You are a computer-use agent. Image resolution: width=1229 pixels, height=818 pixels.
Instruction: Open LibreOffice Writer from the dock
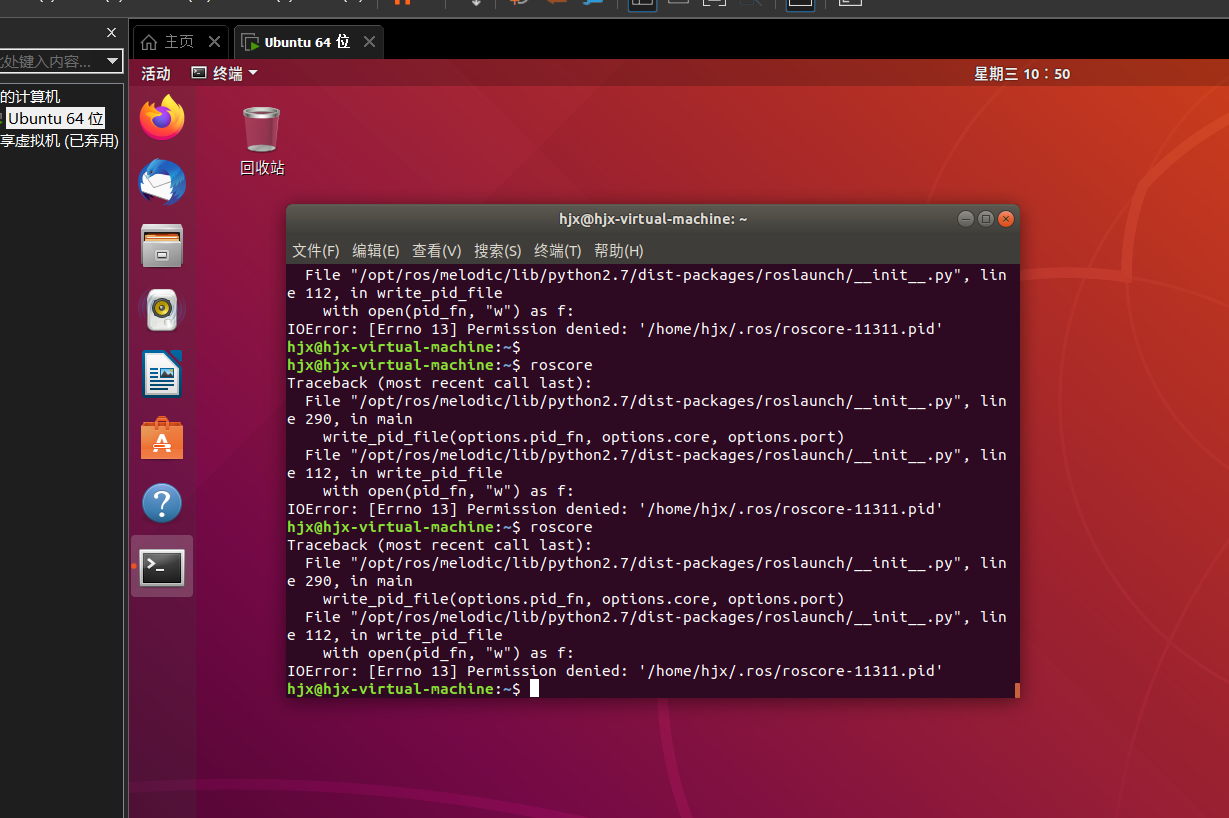162,374
